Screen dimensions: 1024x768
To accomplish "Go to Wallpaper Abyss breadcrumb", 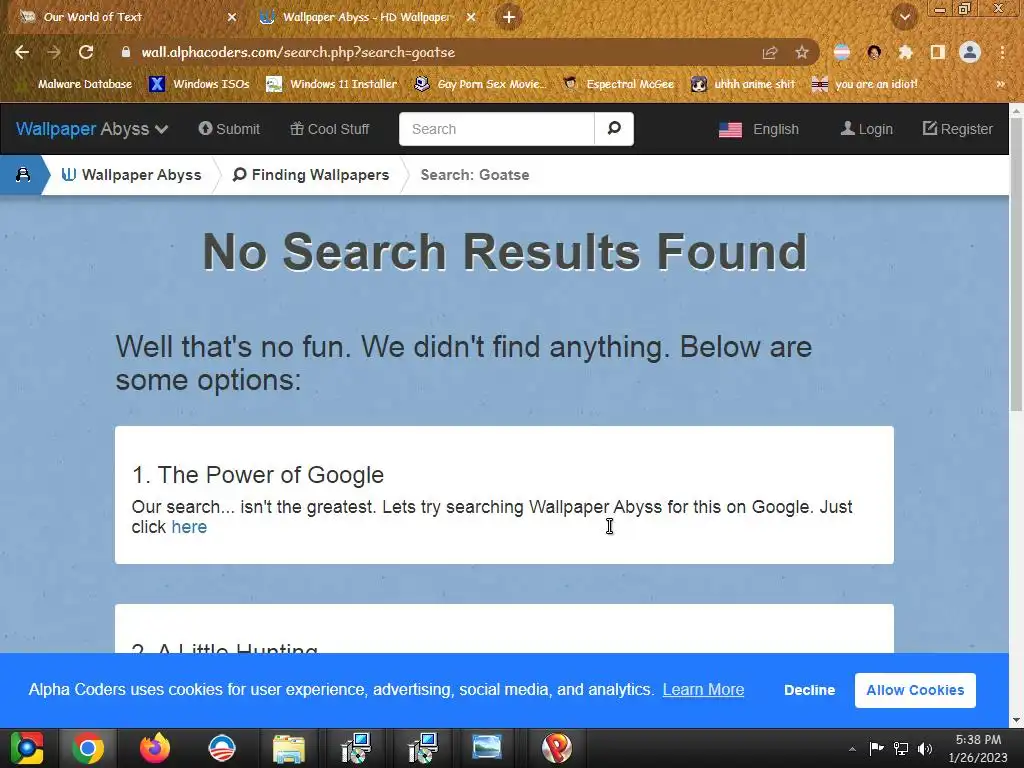I will pos(131,174).
